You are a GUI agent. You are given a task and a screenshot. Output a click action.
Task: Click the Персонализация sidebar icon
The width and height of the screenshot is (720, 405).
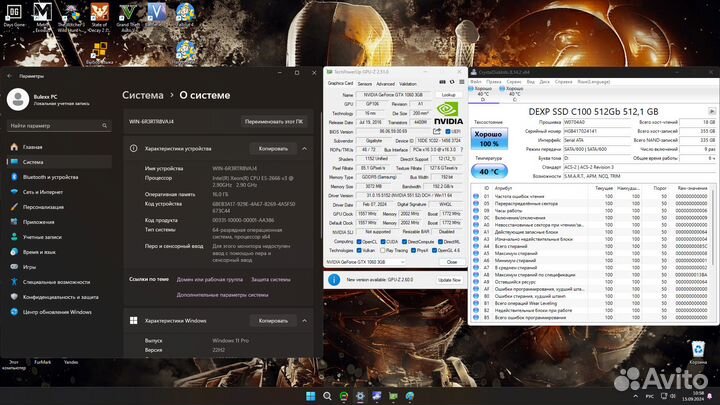[x=12, y=206]
